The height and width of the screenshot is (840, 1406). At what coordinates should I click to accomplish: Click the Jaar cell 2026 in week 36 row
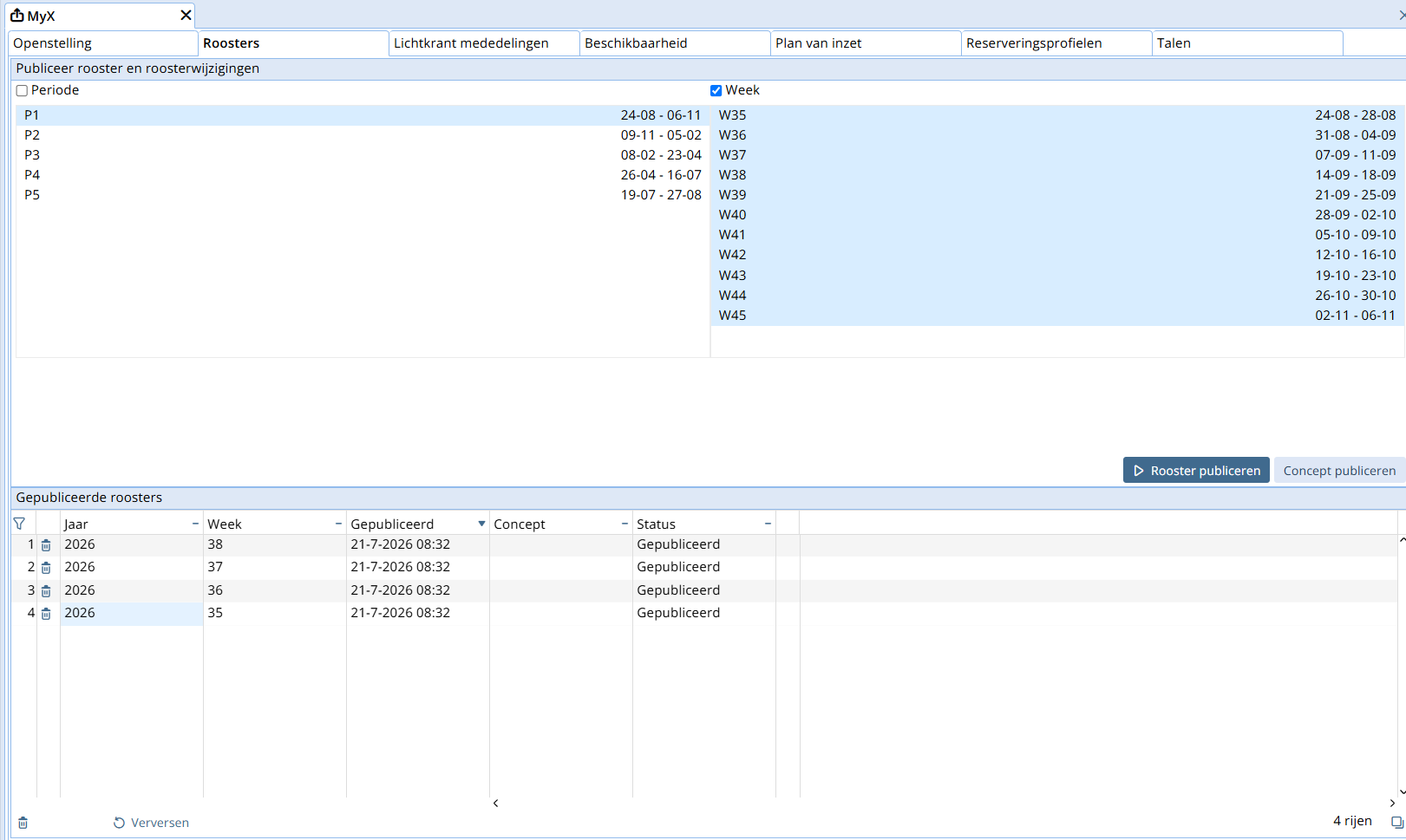pos(132,590)
